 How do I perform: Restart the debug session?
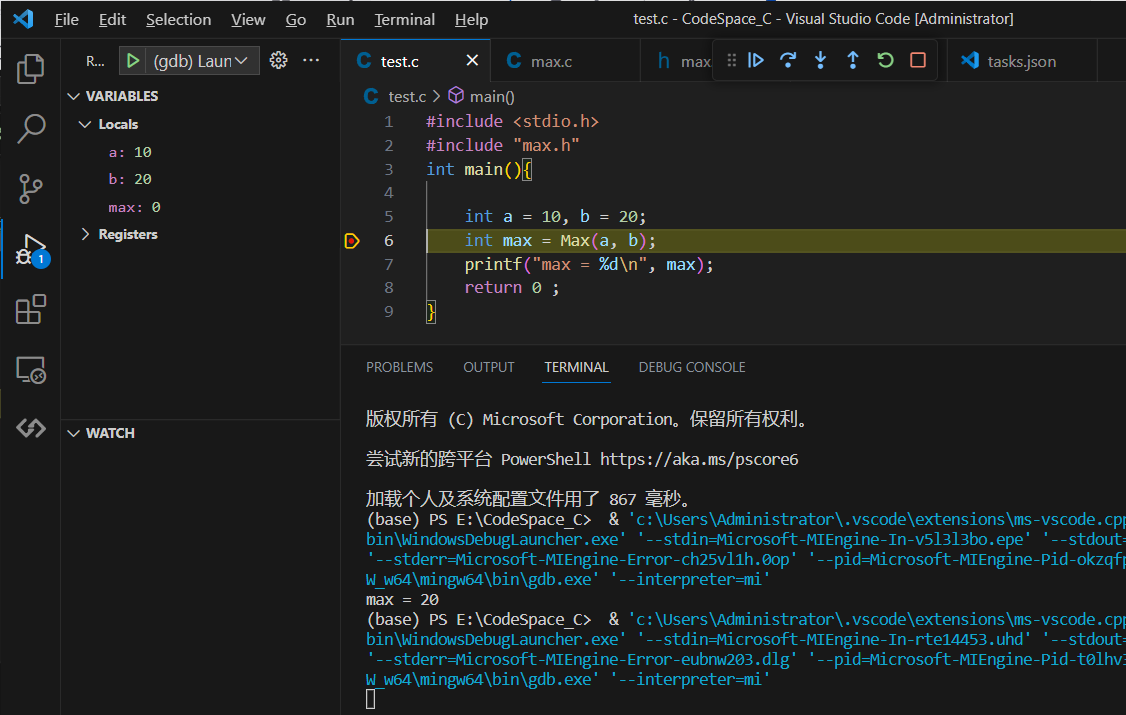[x=885, y=60]
